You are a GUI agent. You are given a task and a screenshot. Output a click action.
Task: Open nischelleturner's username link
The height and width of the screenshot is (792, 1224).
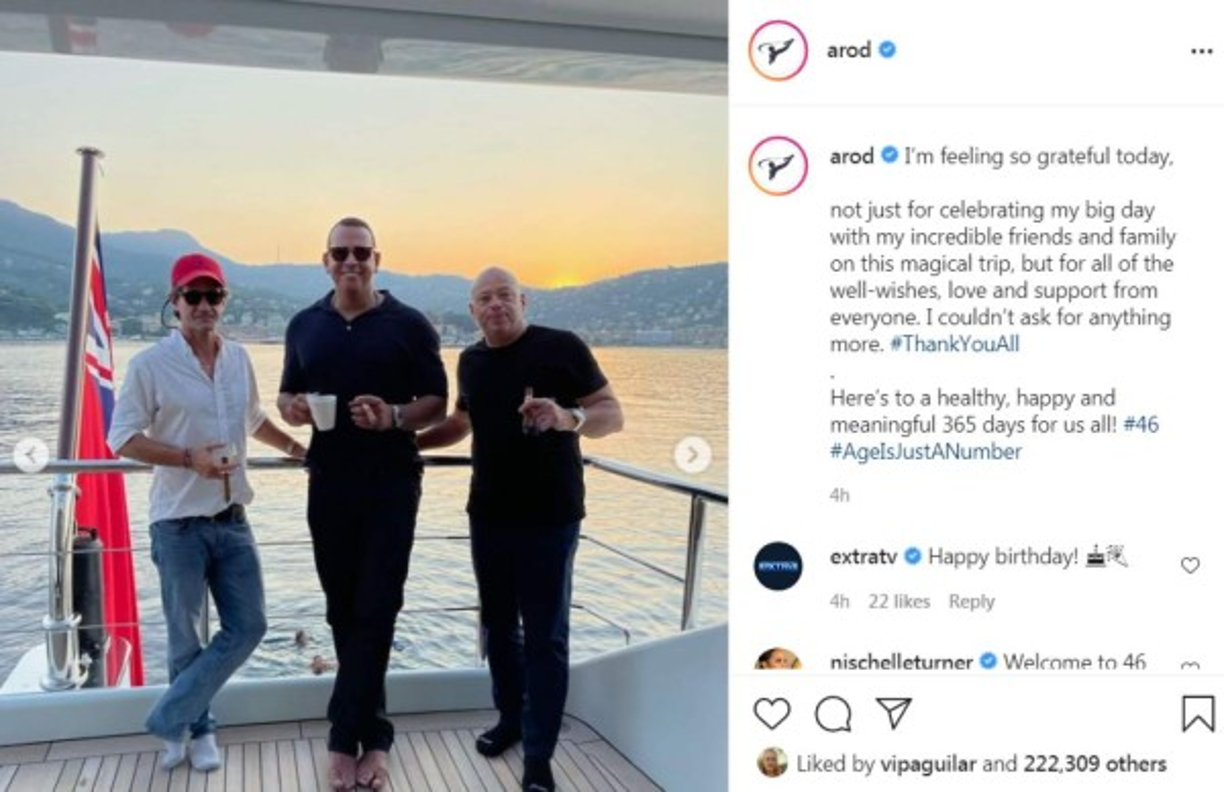pyautogui.click(x=902, y=661)
